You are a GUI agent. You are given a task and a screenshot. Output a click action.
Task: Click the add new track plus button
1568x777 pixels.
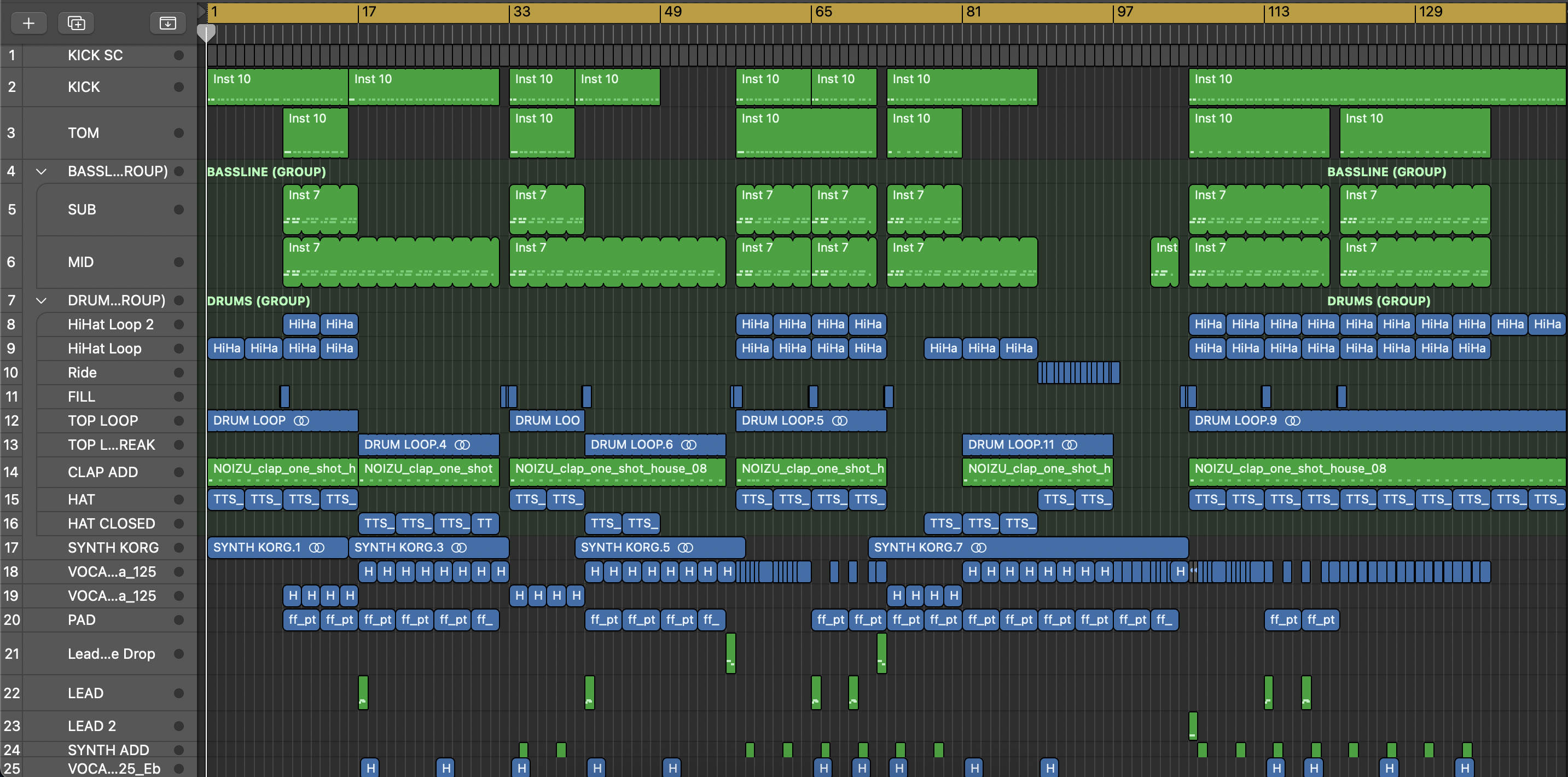pyautogui.click(x=28, y=23)
